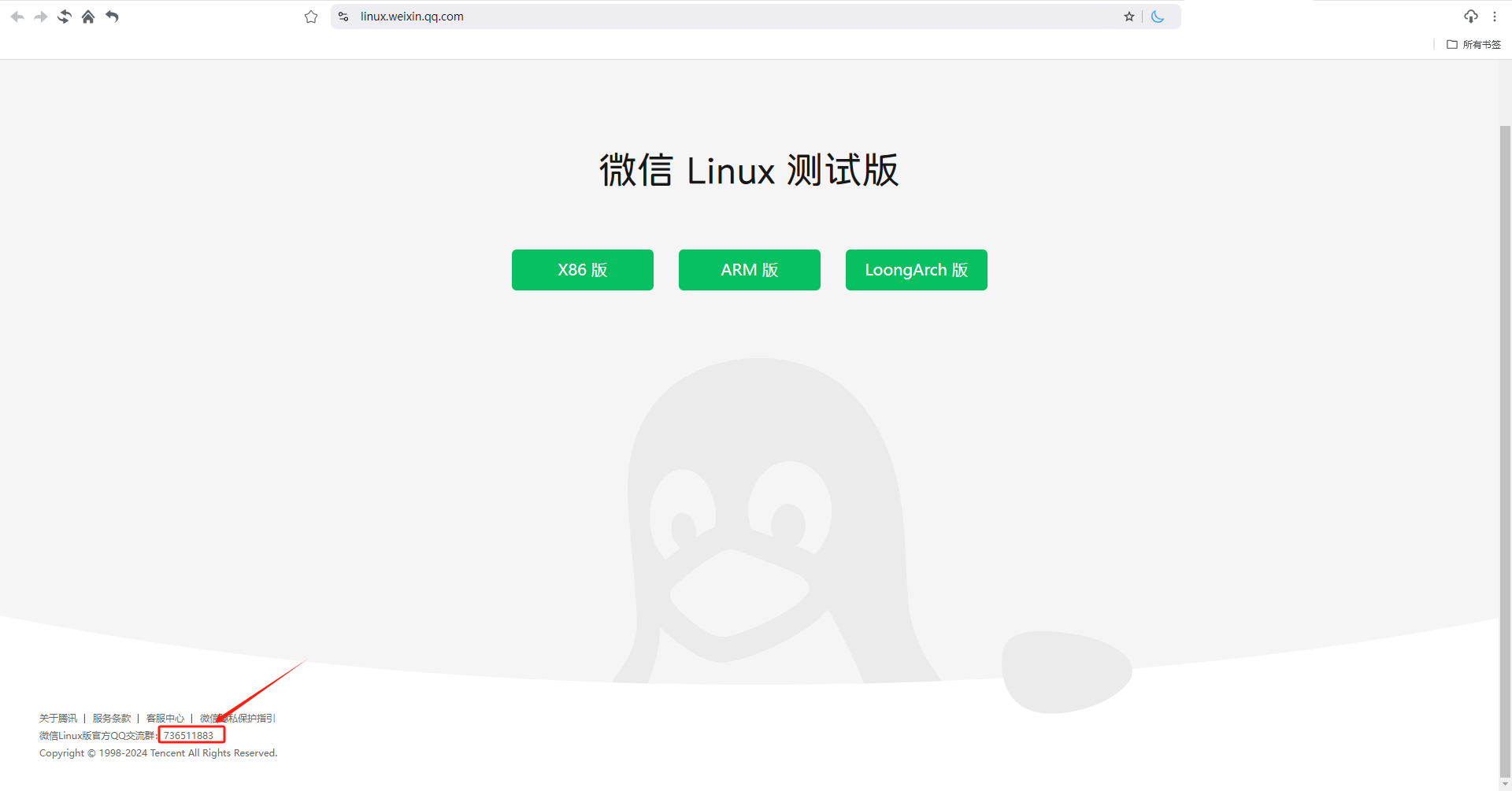Click the 微信 Linux 测试版 heading

coord(749,170)
